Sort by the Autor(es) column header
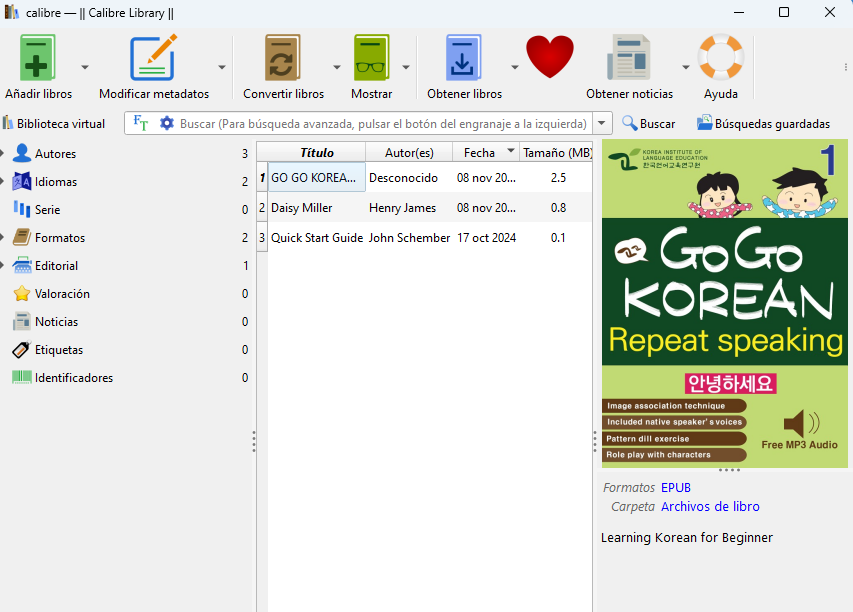Viewport: 853px width, 612px height. point(409,152)
